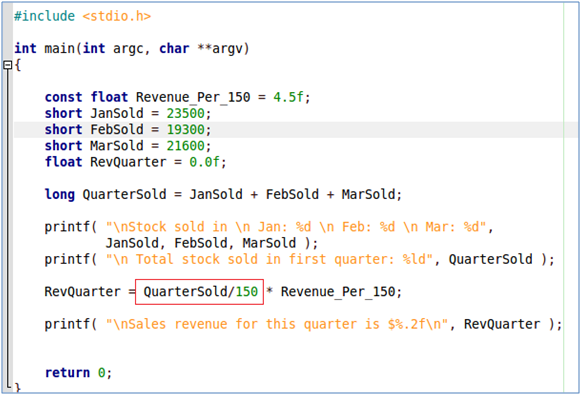
Task: Click 'QuarterSold/150' in the RevQuarter assignment
Action: pyautogui.click(x=200, y=292)
